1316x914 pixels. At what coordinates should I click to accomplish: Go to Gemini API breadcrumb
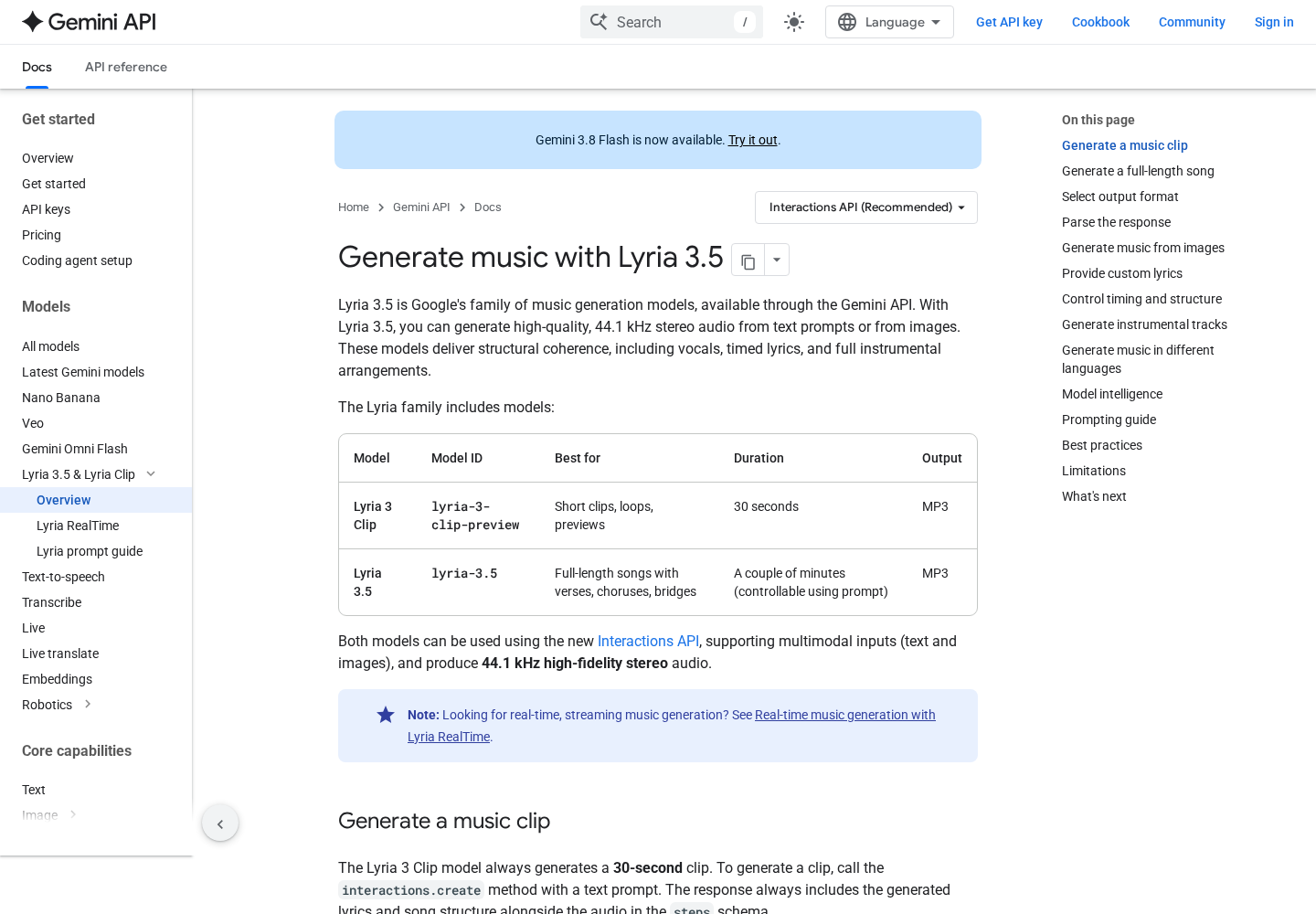click(x=421, y=207)
